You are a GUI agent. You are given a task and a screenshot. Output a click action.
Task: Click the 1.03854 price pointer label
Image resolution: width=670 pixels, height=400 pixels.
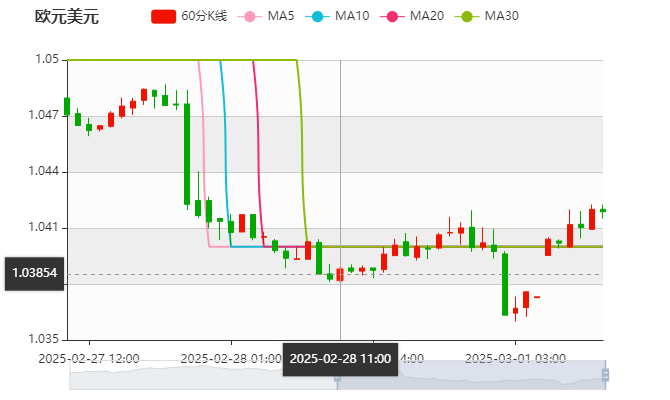34,272
